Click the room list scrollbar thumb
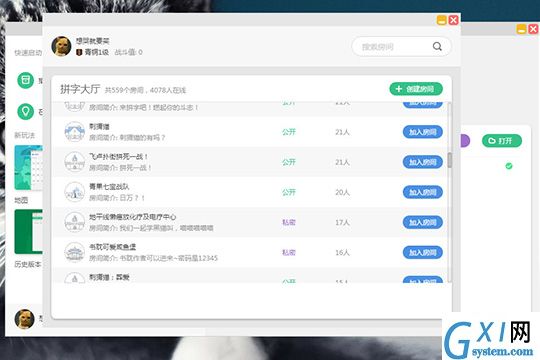This screenshot has width=540, height=360. tap(449, 160)
